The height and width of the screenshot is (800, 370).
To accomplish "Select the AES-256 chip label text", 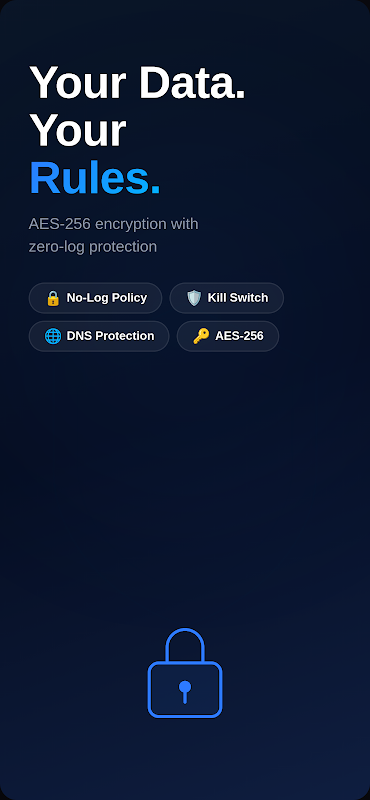I will point(239,336).
